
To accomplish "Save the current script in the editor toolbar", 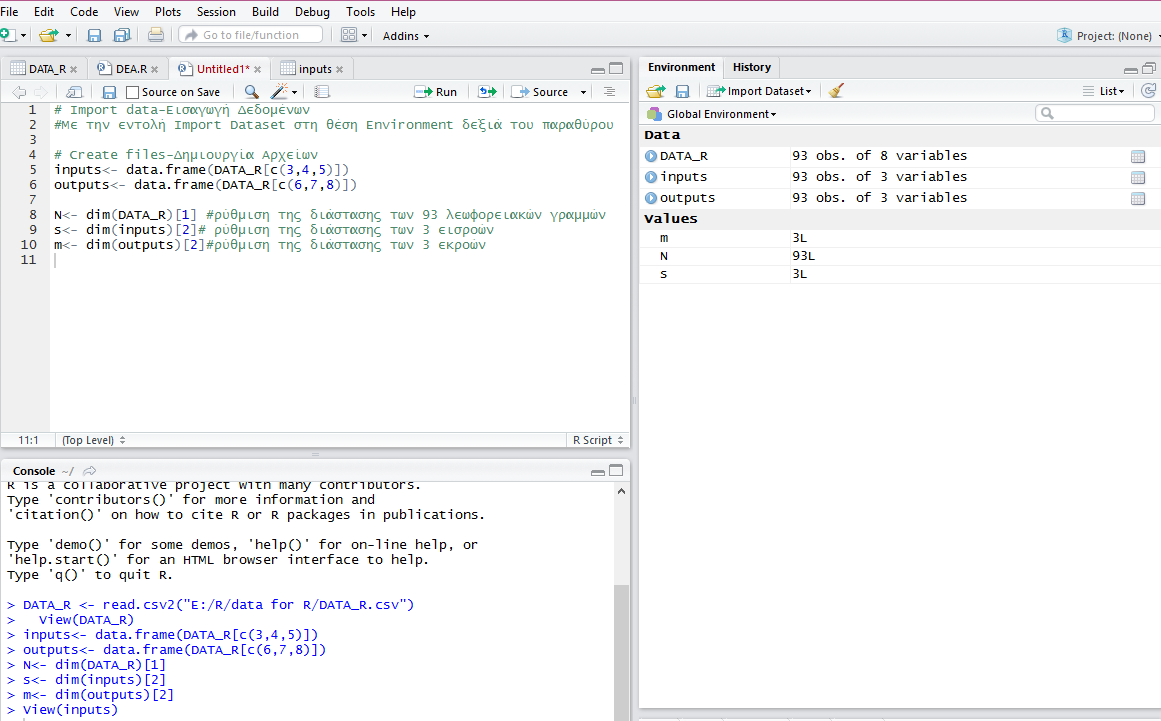I will tap(109, 92).
